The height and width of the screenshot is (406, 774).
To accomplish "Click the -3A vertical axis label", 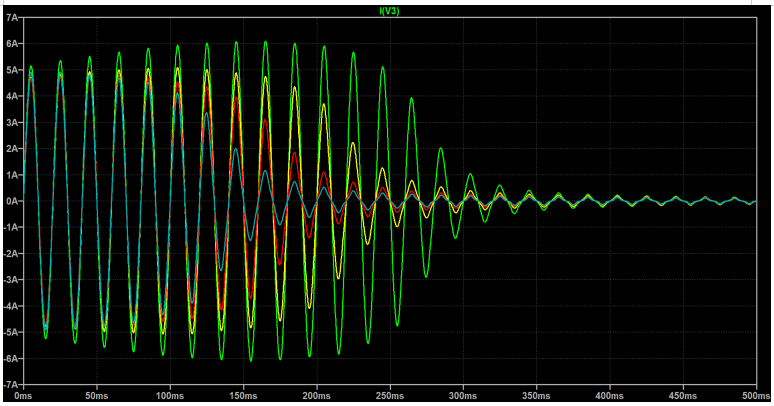I will coord(11,280).
